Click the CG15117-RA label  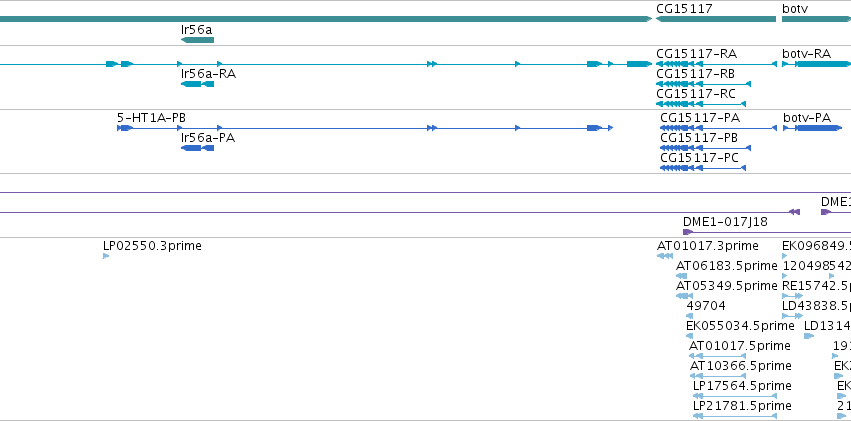(697, 54)
